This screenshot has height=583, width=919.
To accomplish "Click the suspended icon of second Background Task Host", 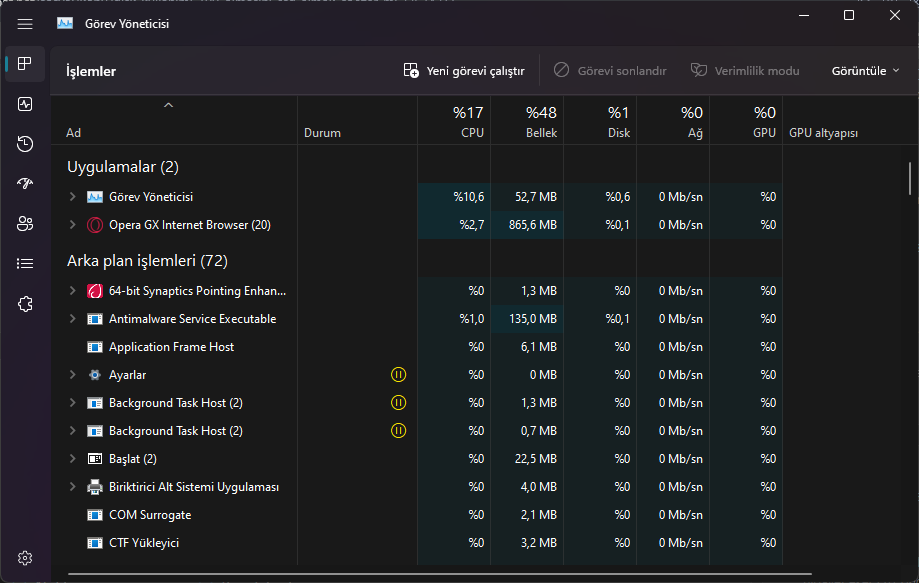I will (x=399, y=431).
